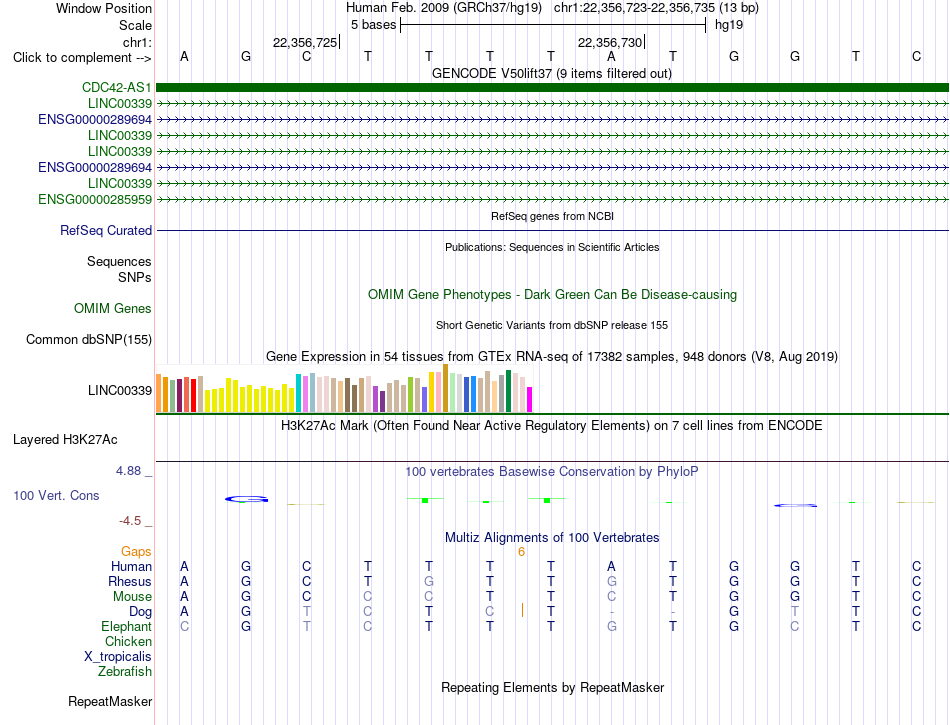Select the Mouse species label
950x725 pixels.
click(133, 597)
